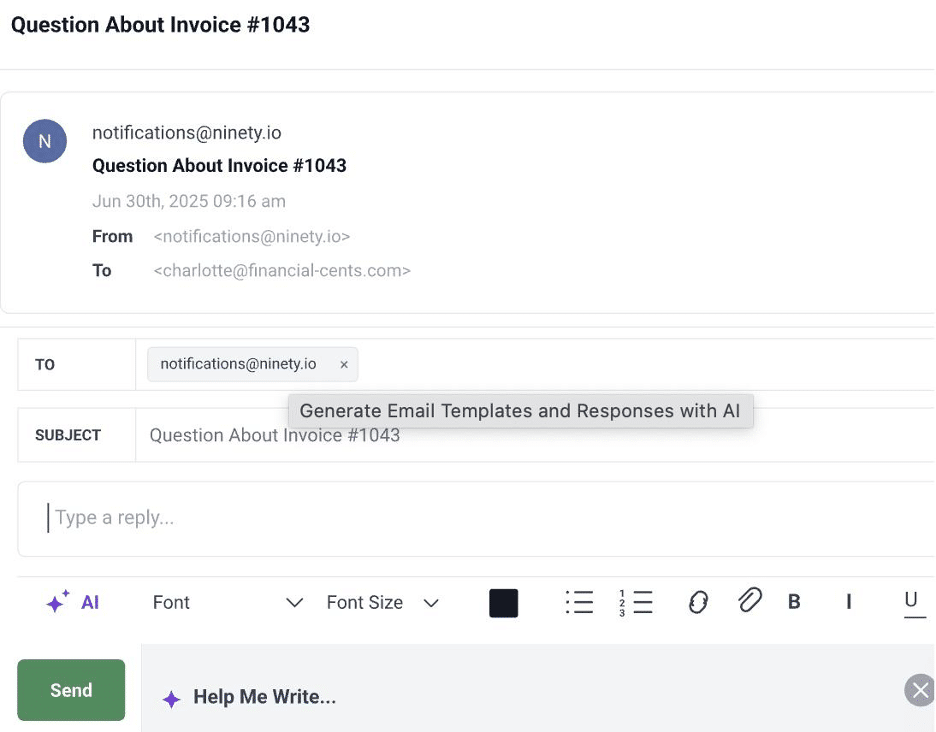Click the sender avatar N
936x732 pixels.
pos(45,141)
